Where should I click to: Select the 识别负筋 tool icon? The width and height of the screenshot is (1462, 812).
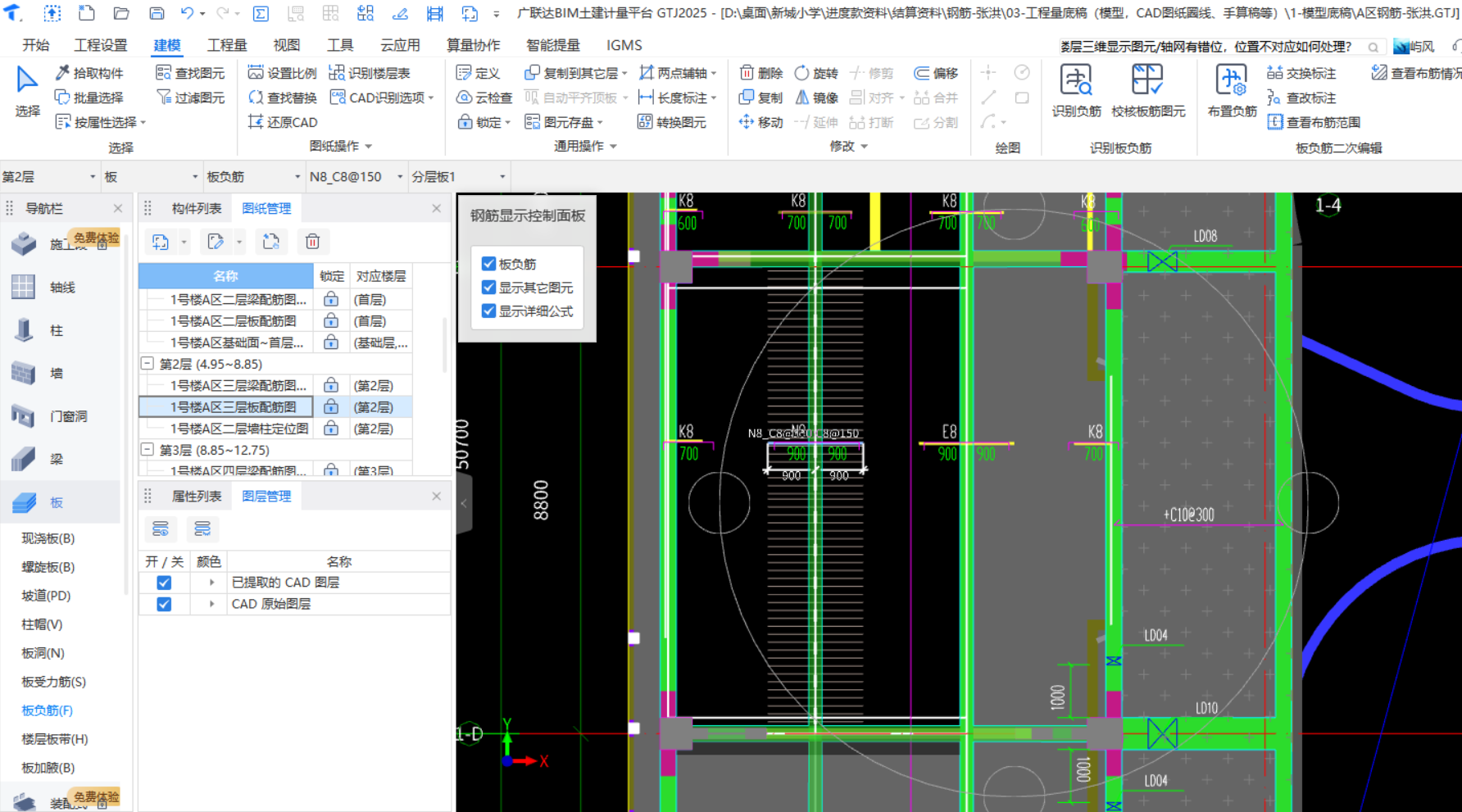click(x=1075, y=80)
